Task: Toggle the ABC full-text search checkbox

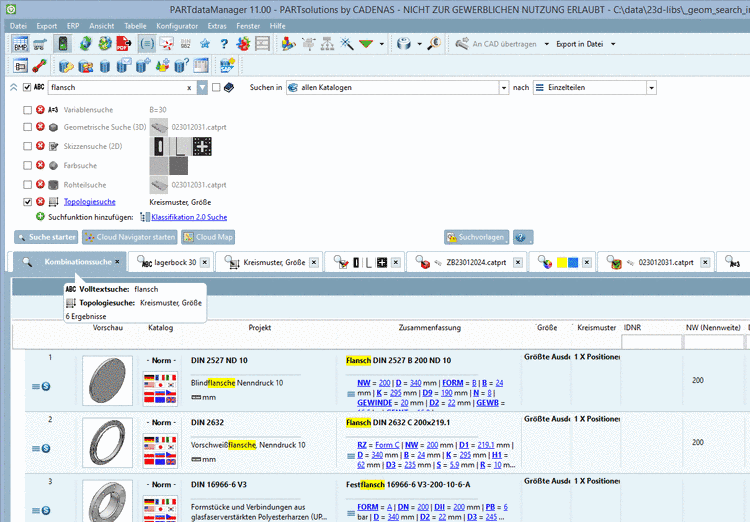Action: pos(27,87)
